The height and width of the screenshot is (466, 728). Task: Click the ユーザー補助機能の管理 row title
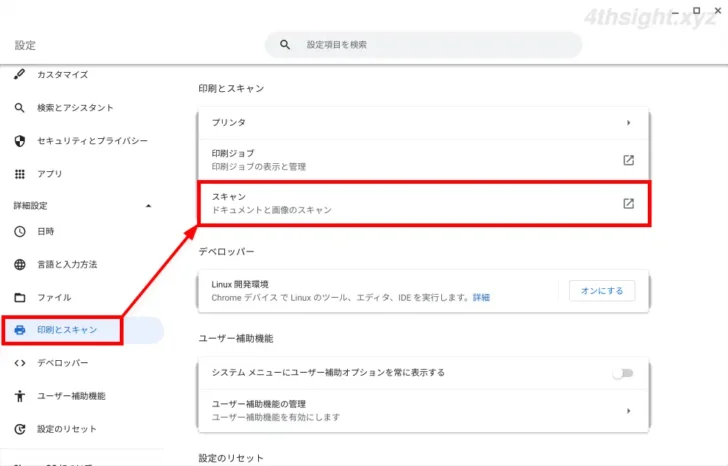coord(258,404)
